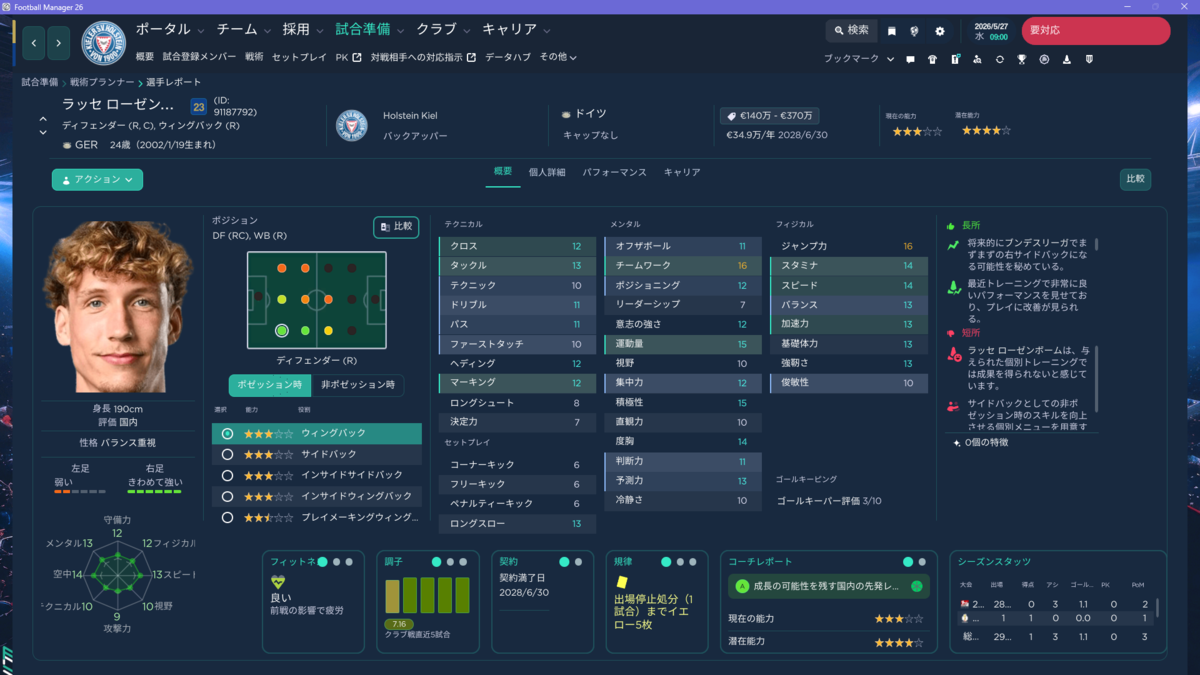The height and width of the screenshot is (675, 1200).
Task: Click the 比較 button in ポジション panel
Action: pyautogui.click(x=396, y=227)
